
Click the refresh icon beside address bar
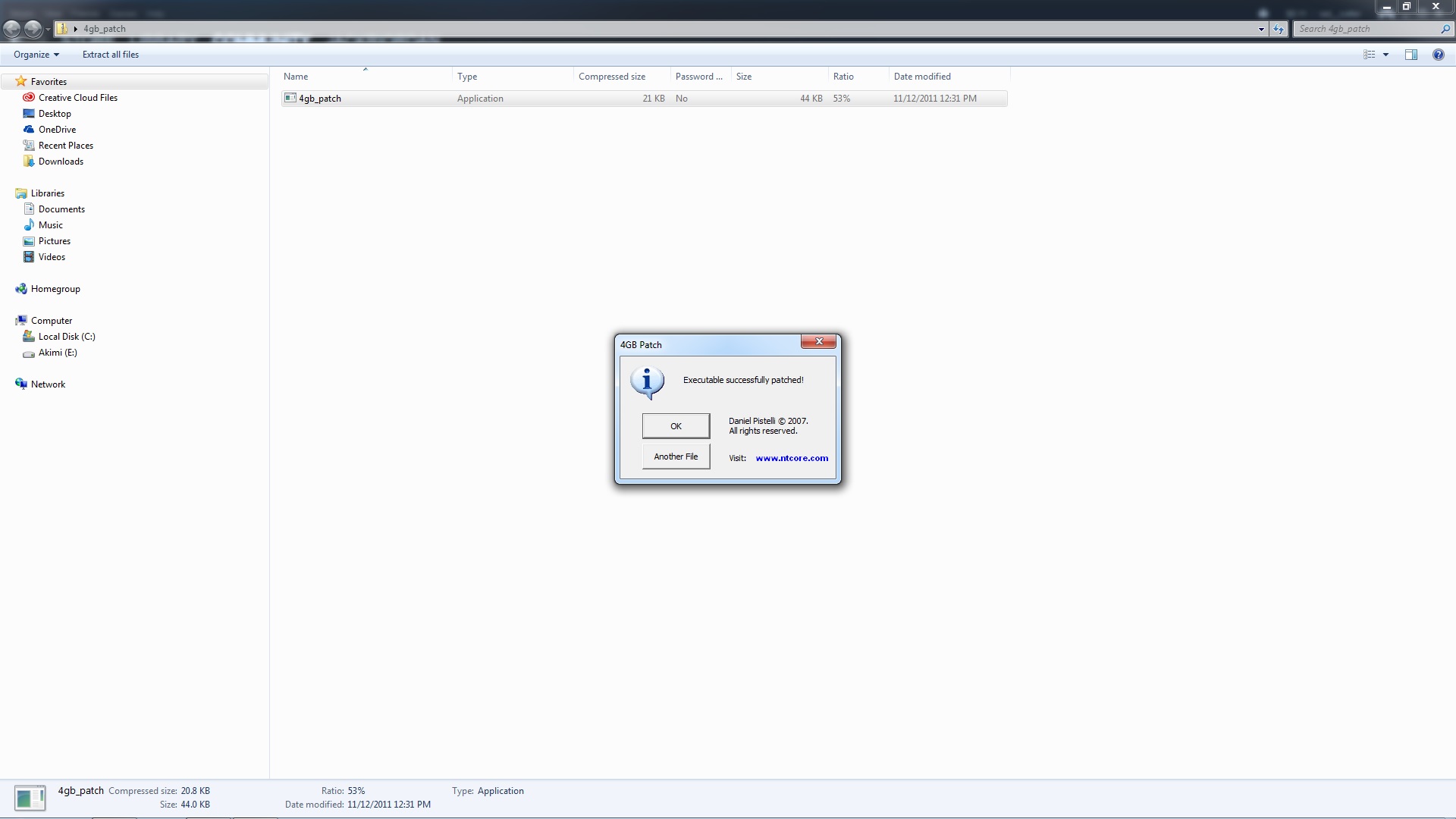[1279, 29]
